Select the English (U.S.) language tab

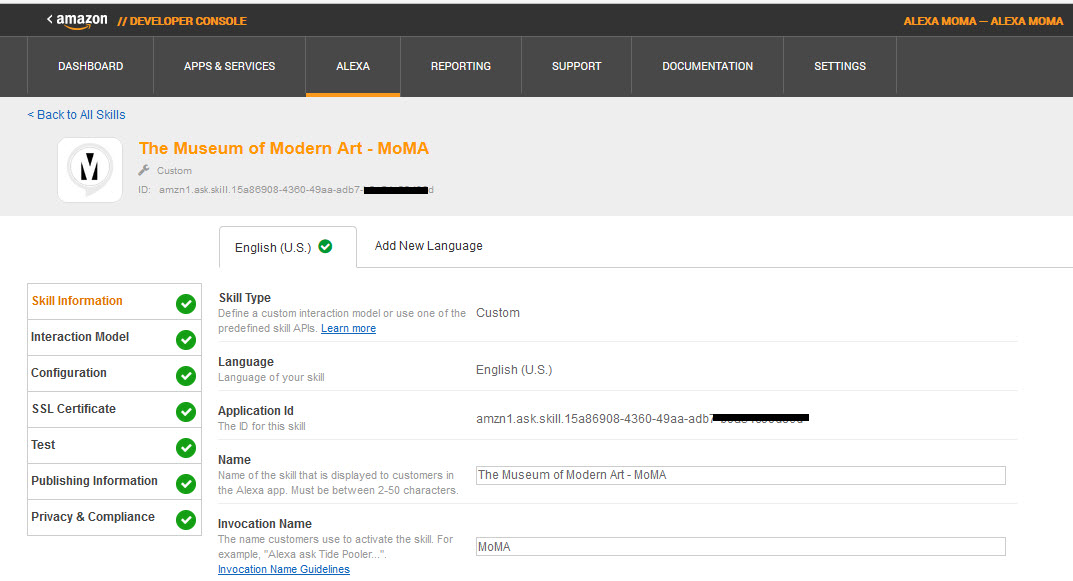[287, 247]
